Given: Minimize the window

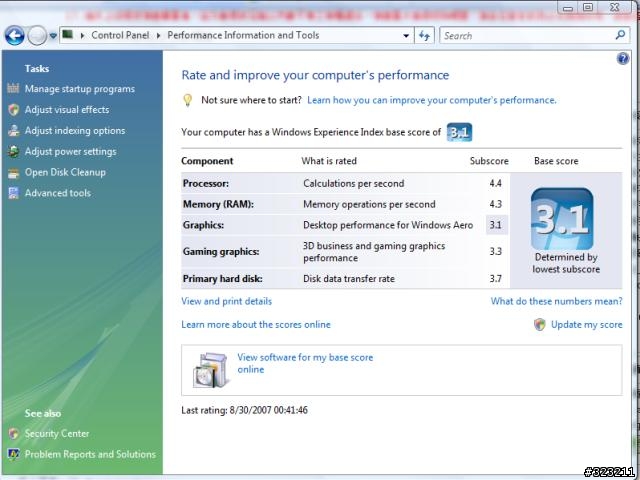Looking at the screenshot, I should 568,7.
